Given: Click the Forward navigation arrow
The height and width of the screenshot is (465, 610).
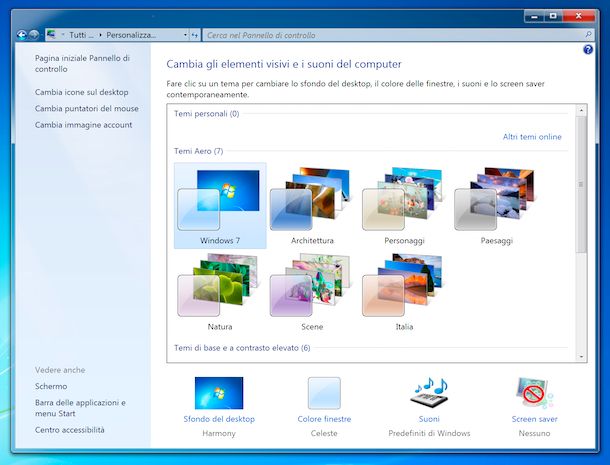Looking at the screenshot, I should point(34,35).
